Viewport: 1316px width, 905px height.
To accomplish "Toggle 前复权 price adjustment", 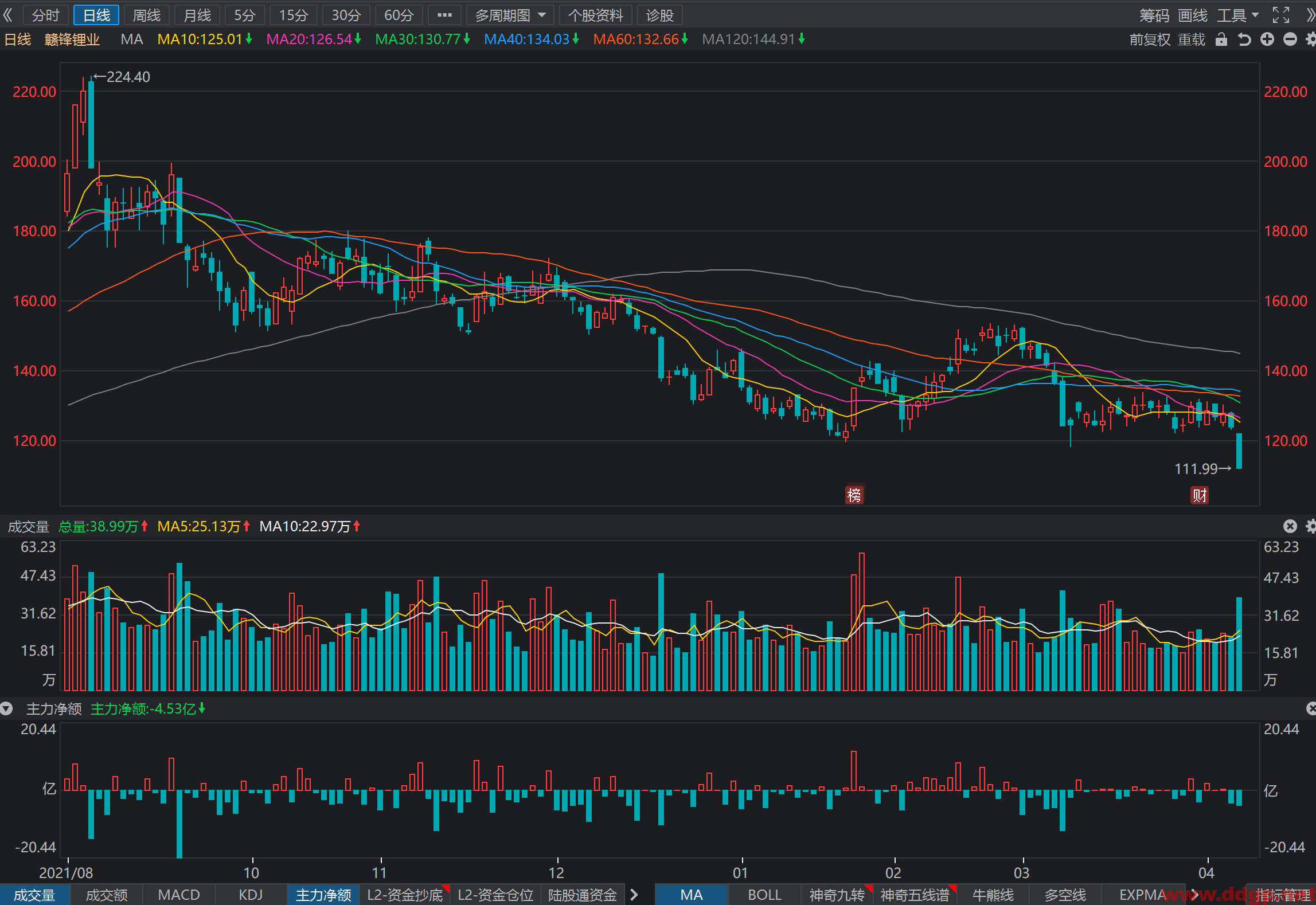I will (1150, 40).
